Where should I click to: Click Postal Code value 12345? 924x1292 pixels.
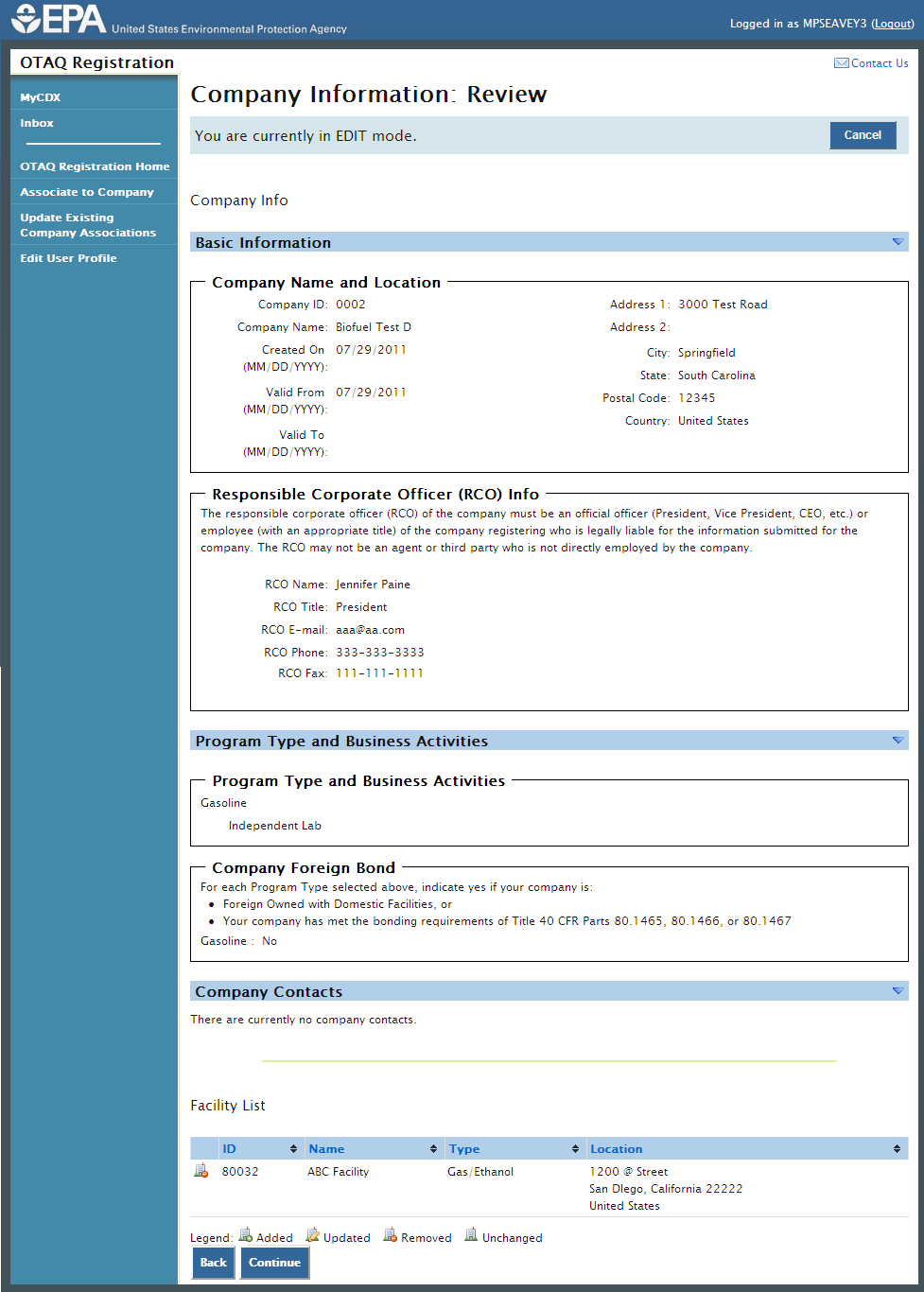click(x=697, y=398)
